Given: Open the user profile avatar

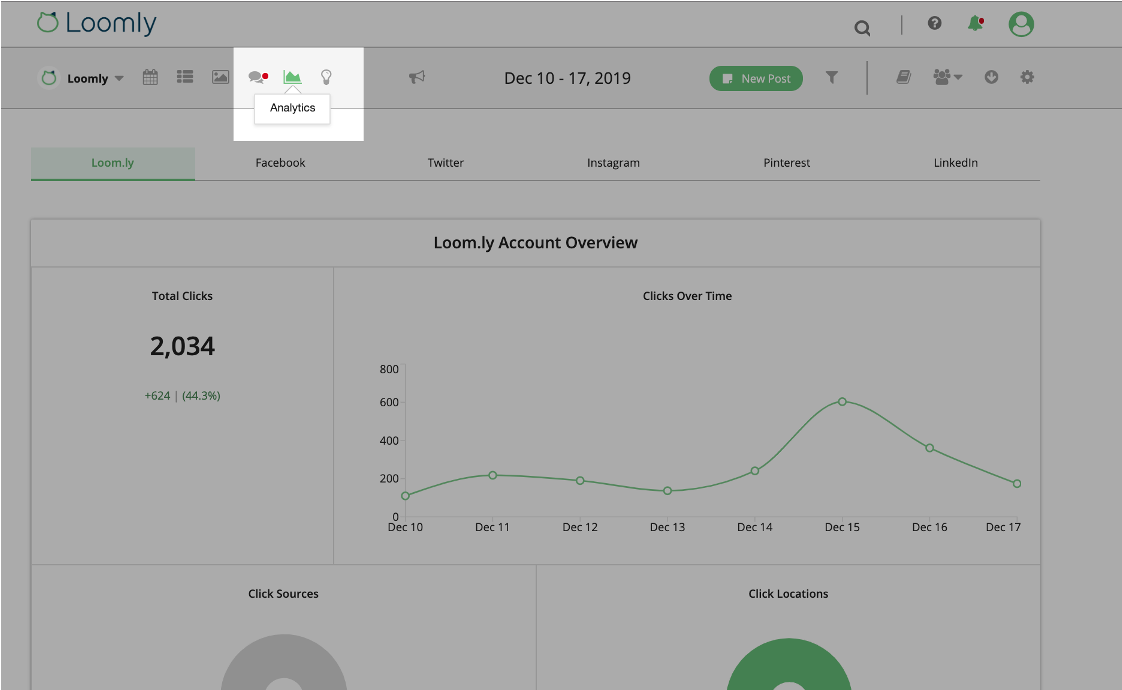Looking at the screenshot, I should coord(1021,24).
